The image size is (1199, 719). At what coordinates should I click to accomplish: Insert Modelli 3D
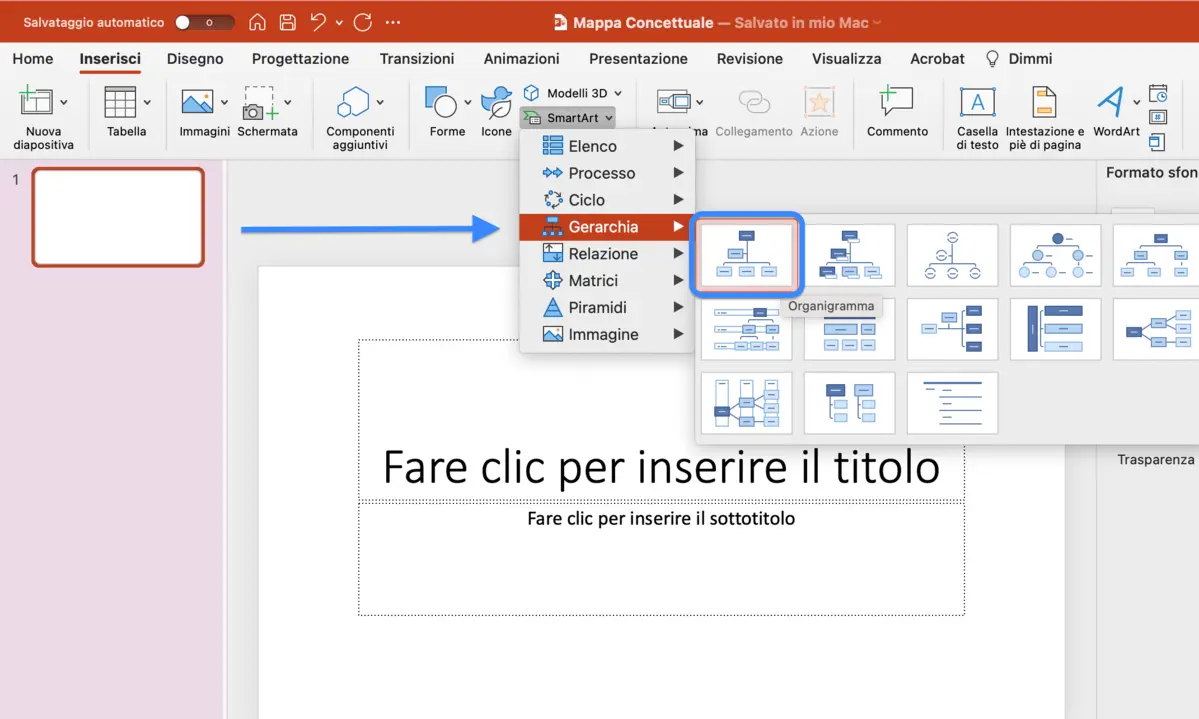(x=572, y=91)
